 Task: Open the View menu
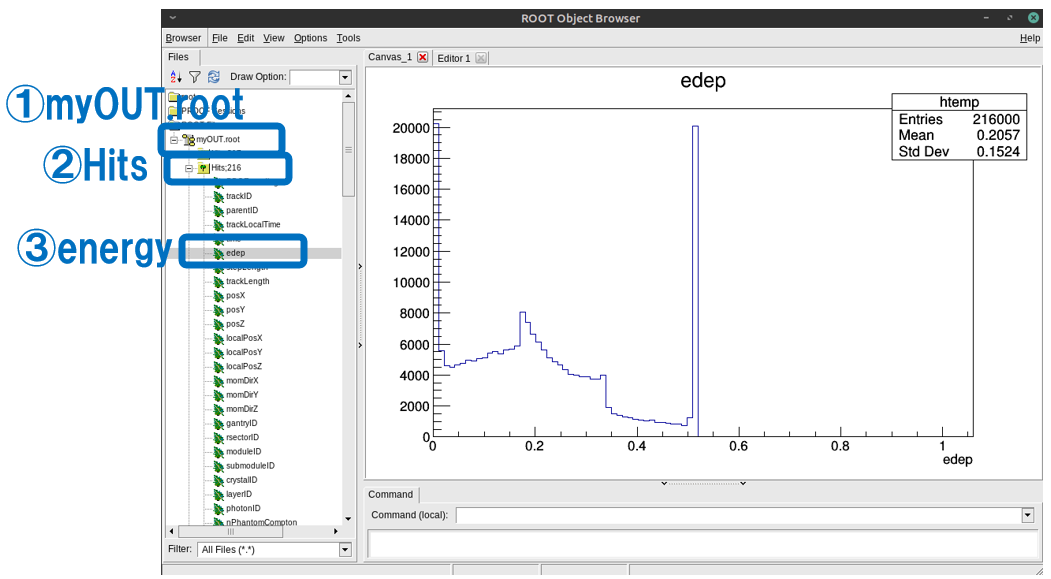click(273, 38)
